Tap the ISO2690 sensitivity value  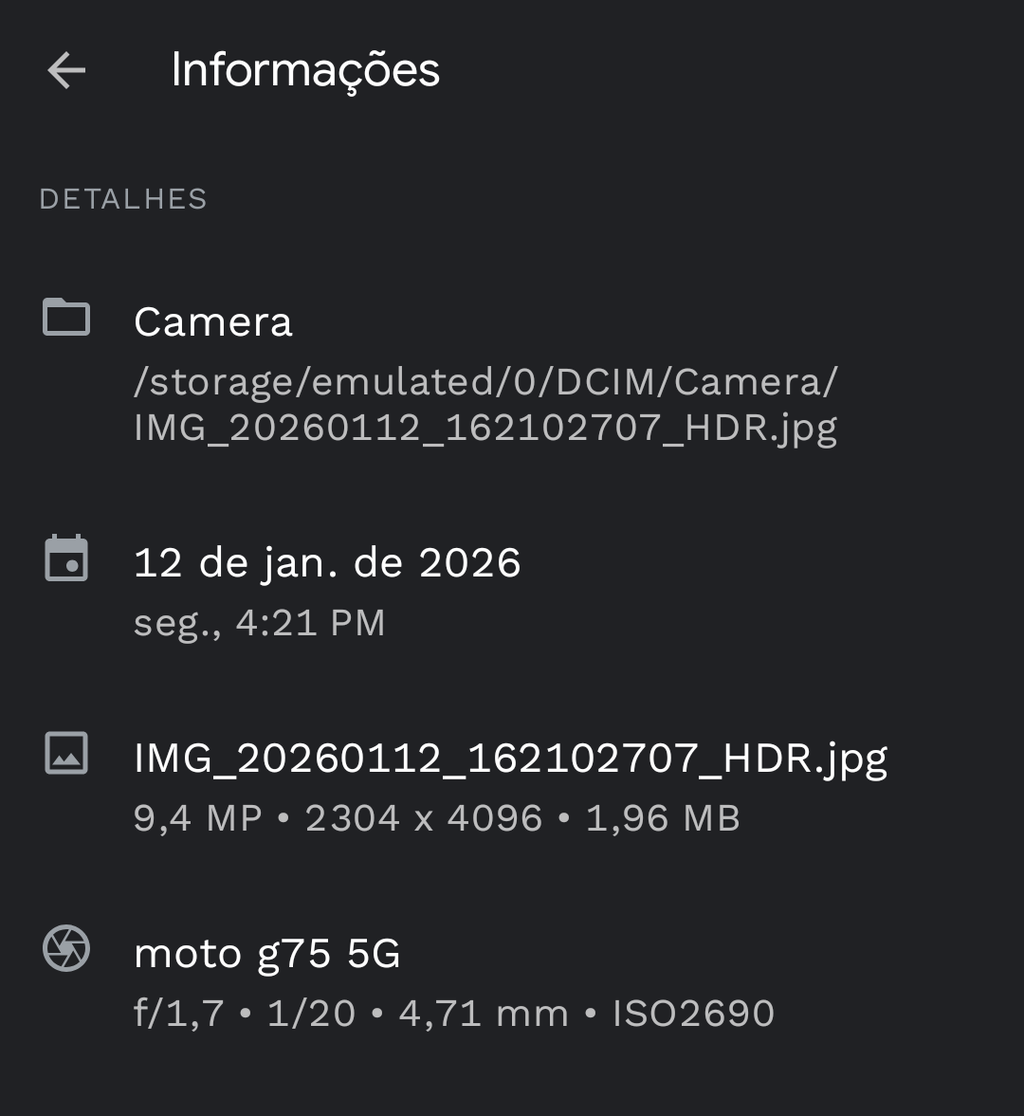click(693, 1013)
